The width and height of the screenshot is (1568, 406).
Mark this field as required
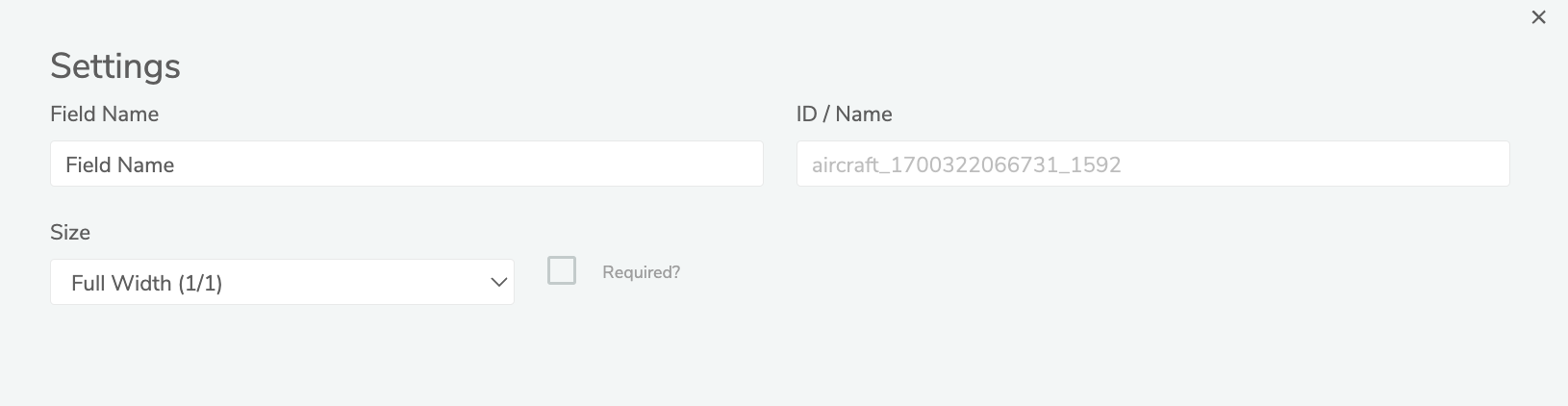(562, 270)
